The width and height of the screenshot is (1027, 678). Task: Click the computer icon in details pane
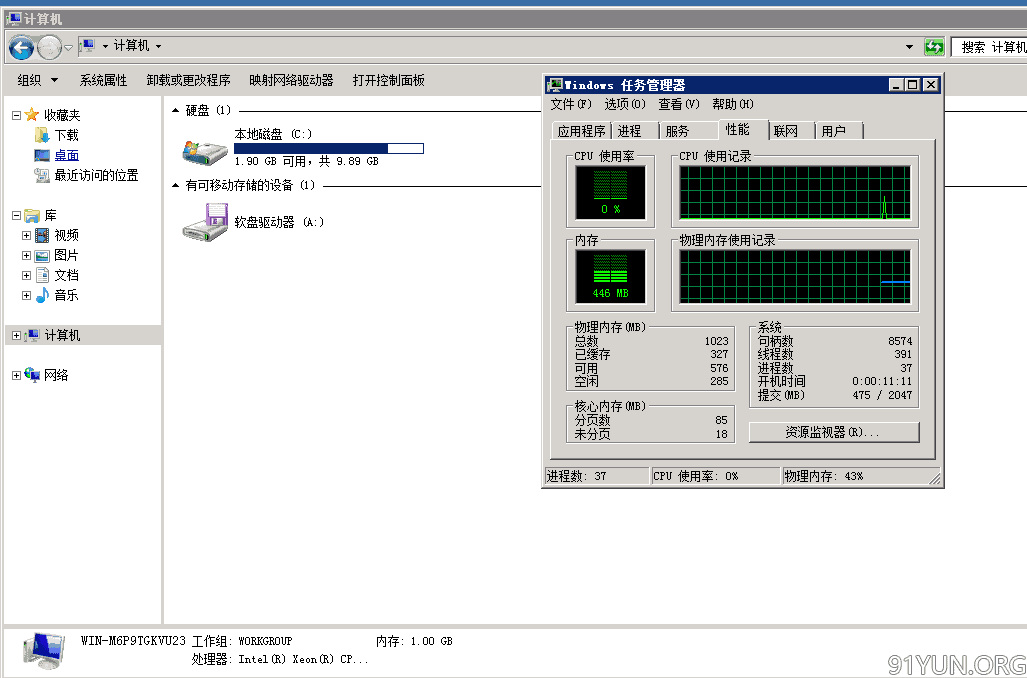click(44, 650)
